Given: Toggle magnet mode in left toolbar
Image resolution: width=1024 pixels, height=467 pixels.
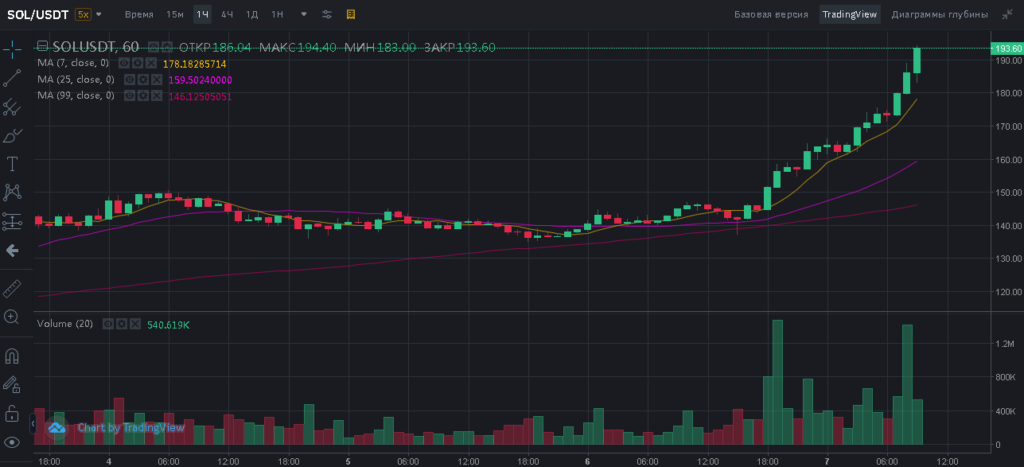Looking at the screenshot, I should [13, 355].
